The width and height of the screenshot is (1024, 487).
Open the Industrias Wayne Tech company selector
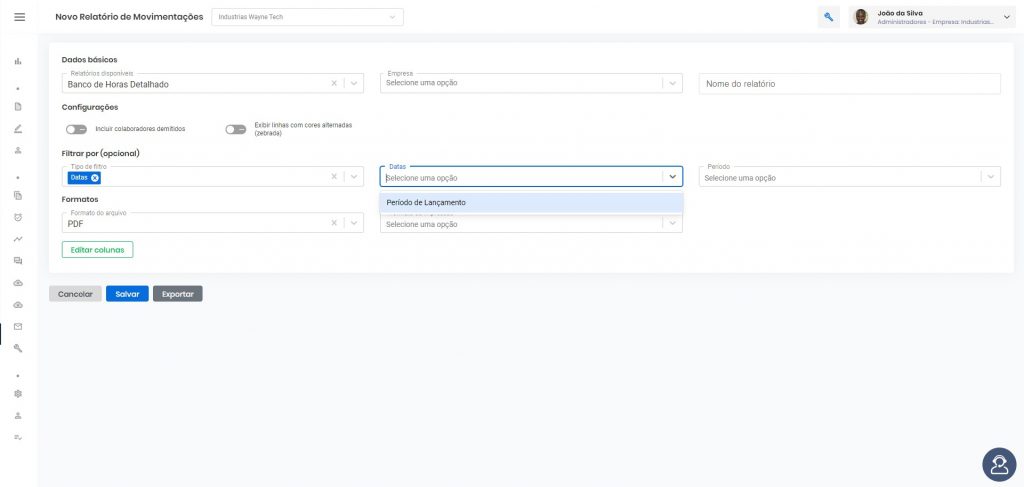[308, 17]
